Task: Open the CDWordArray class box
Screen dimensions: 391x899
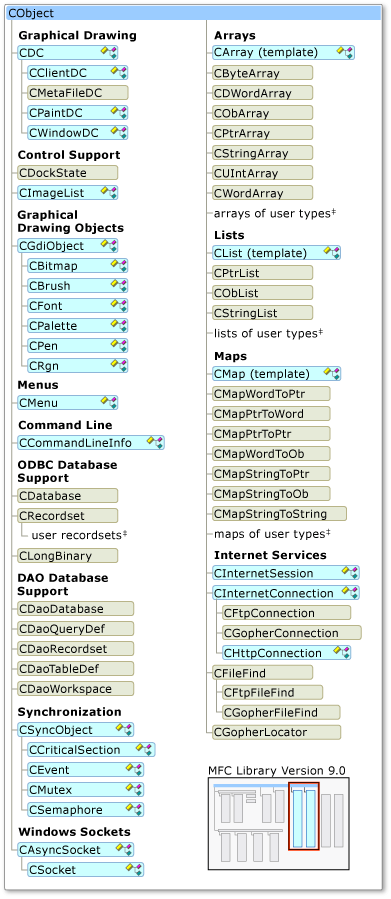Action: tap(263, 93)
